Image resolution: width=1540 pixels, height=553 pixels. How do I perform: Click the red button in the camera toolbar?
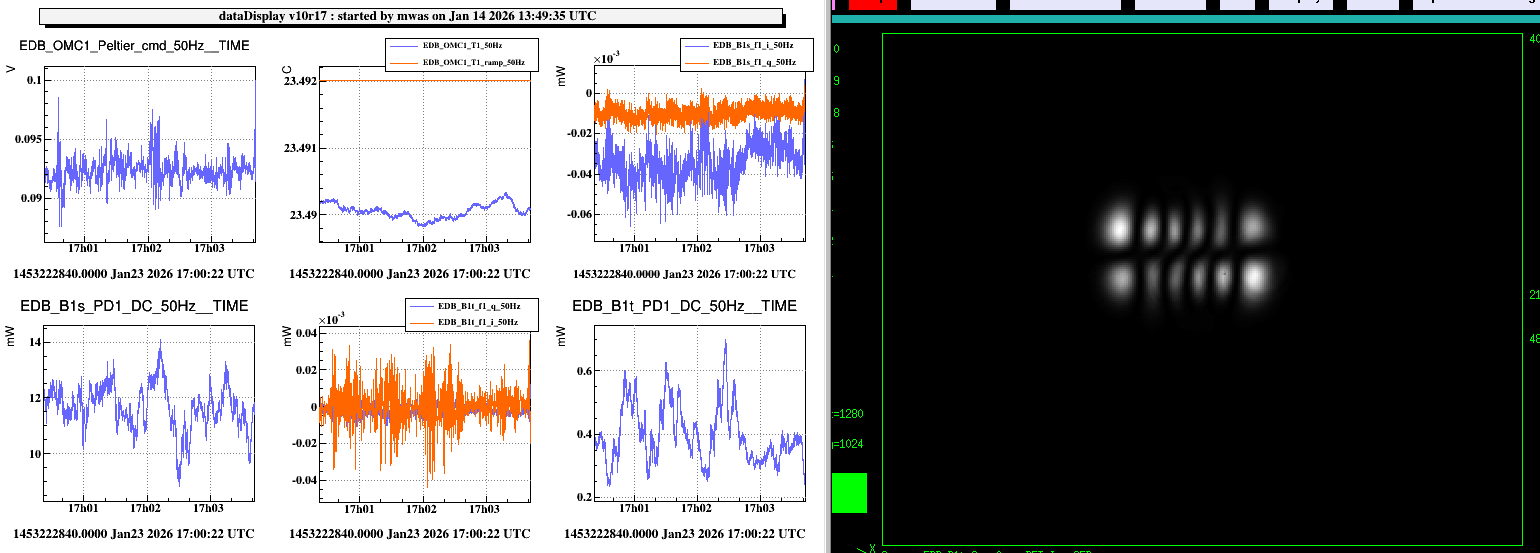pos(872,4)
